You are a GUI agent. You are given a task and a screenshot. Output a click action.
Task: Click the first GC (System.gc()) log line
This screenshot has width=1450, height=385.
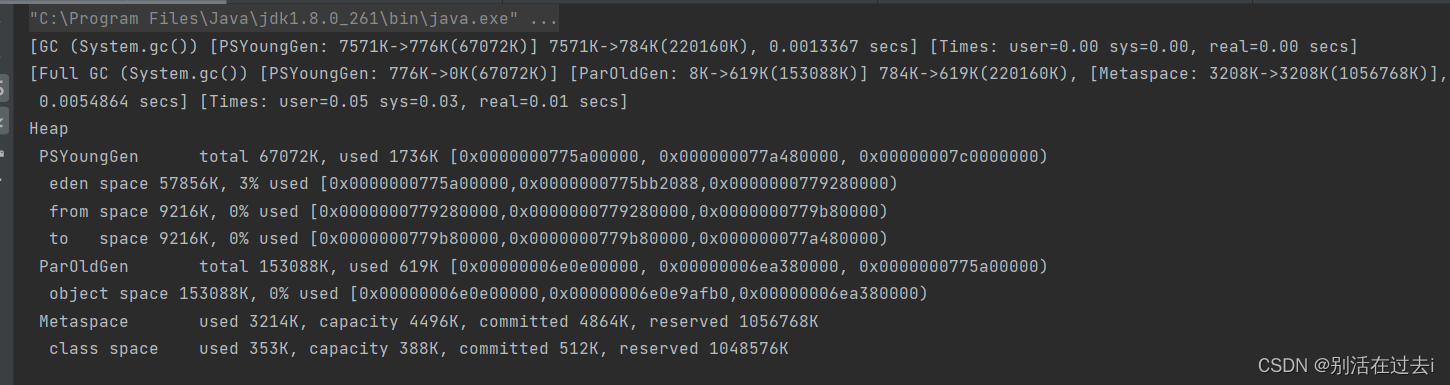click(694, 47)
